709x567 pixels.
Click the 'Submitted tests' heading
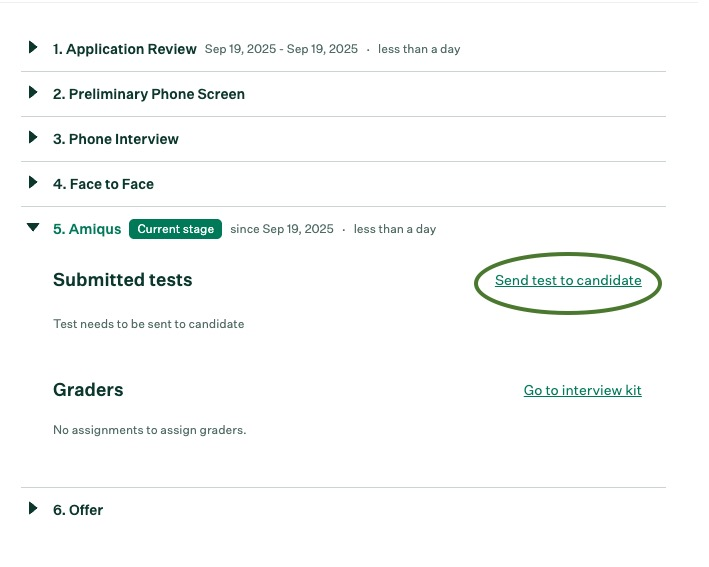(122, 280)
